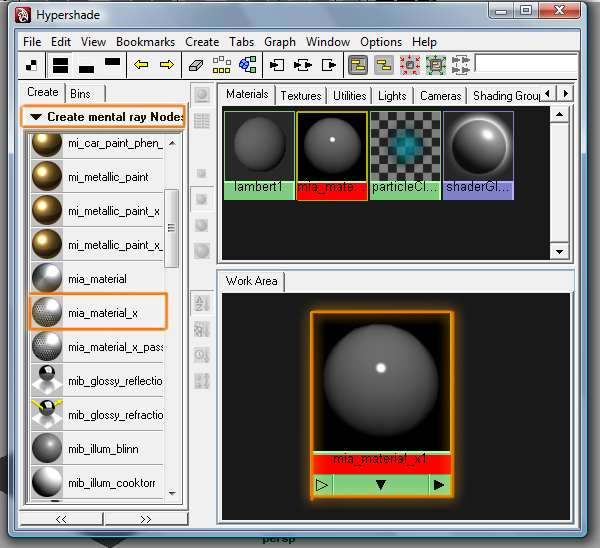The height and width of the screenshot is (548, 600).
Task: Open the Bookmarks menu
Action: [146, 42]
